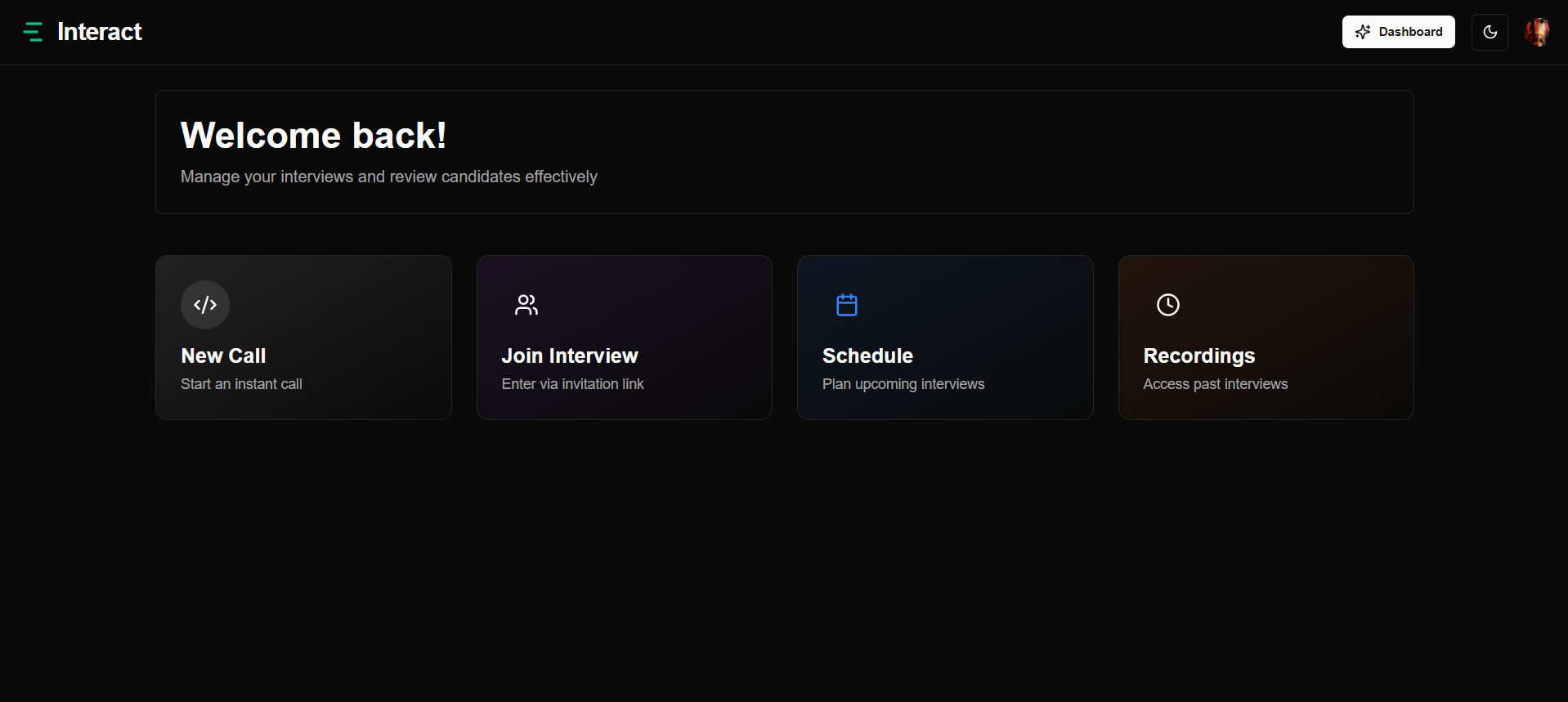Click the 'Enter via invitation link' text
Image resolution: width=1568 pixels, height=702 pixels.
[x=572, y=384]
